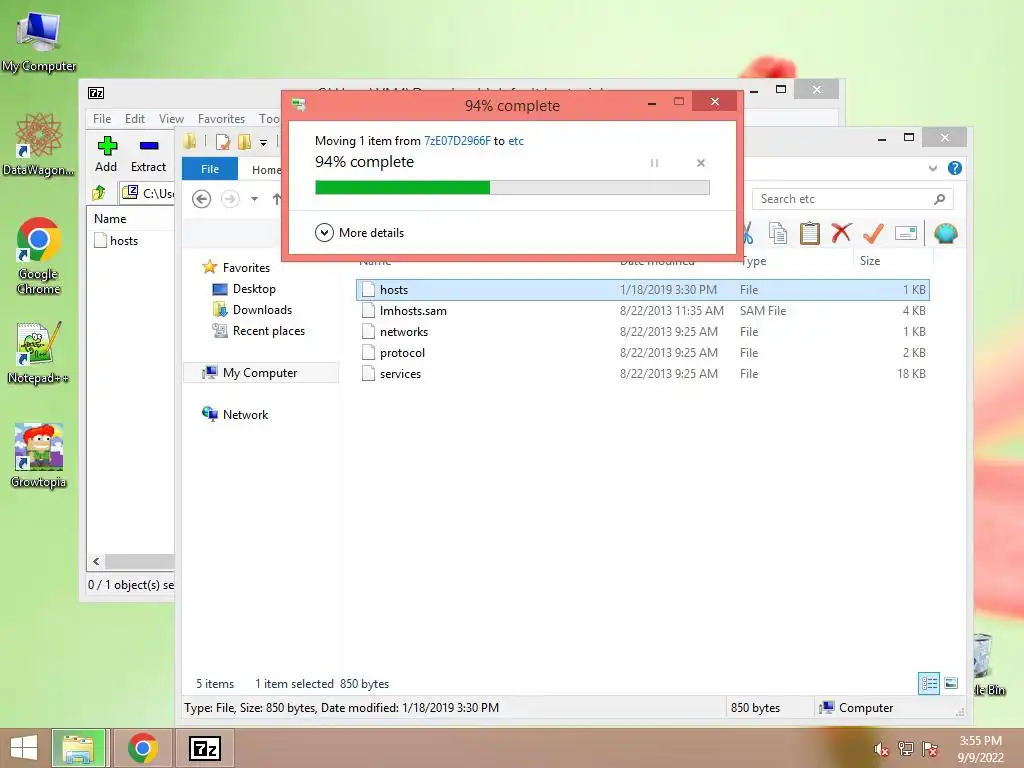Click Explorer forward navigation arrow

[230, 199]
